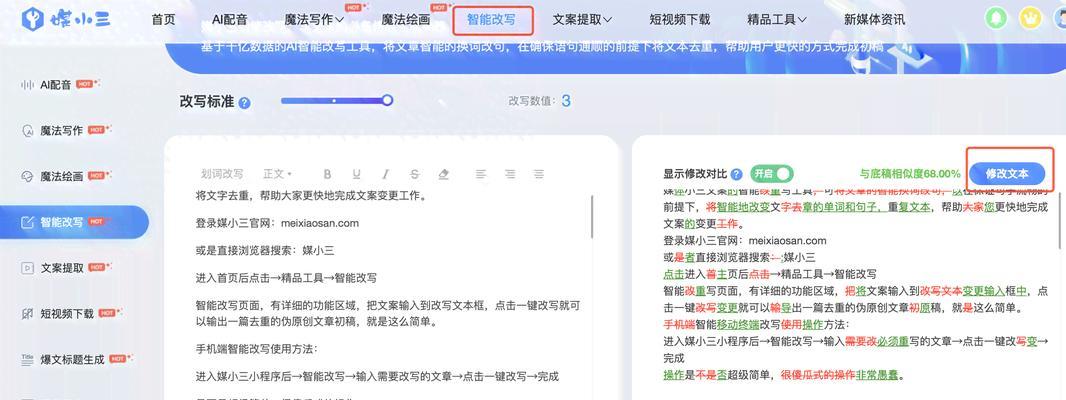Click the help icon next to 改写标准
The height and width of the screenshot is (400, 1066).
245,103
